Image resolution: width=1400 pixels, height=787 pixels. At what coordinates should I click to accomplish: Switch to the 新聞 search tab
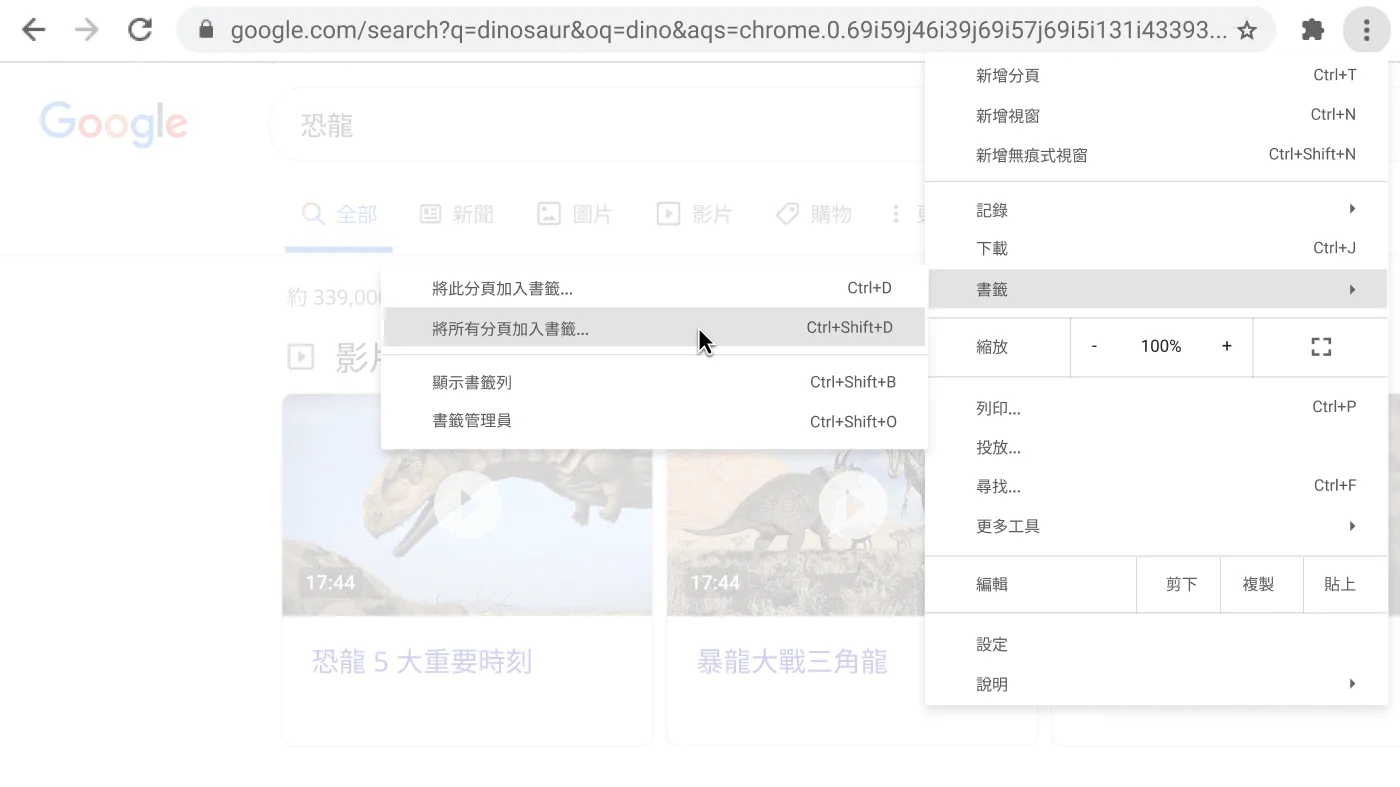pos(456,213)
